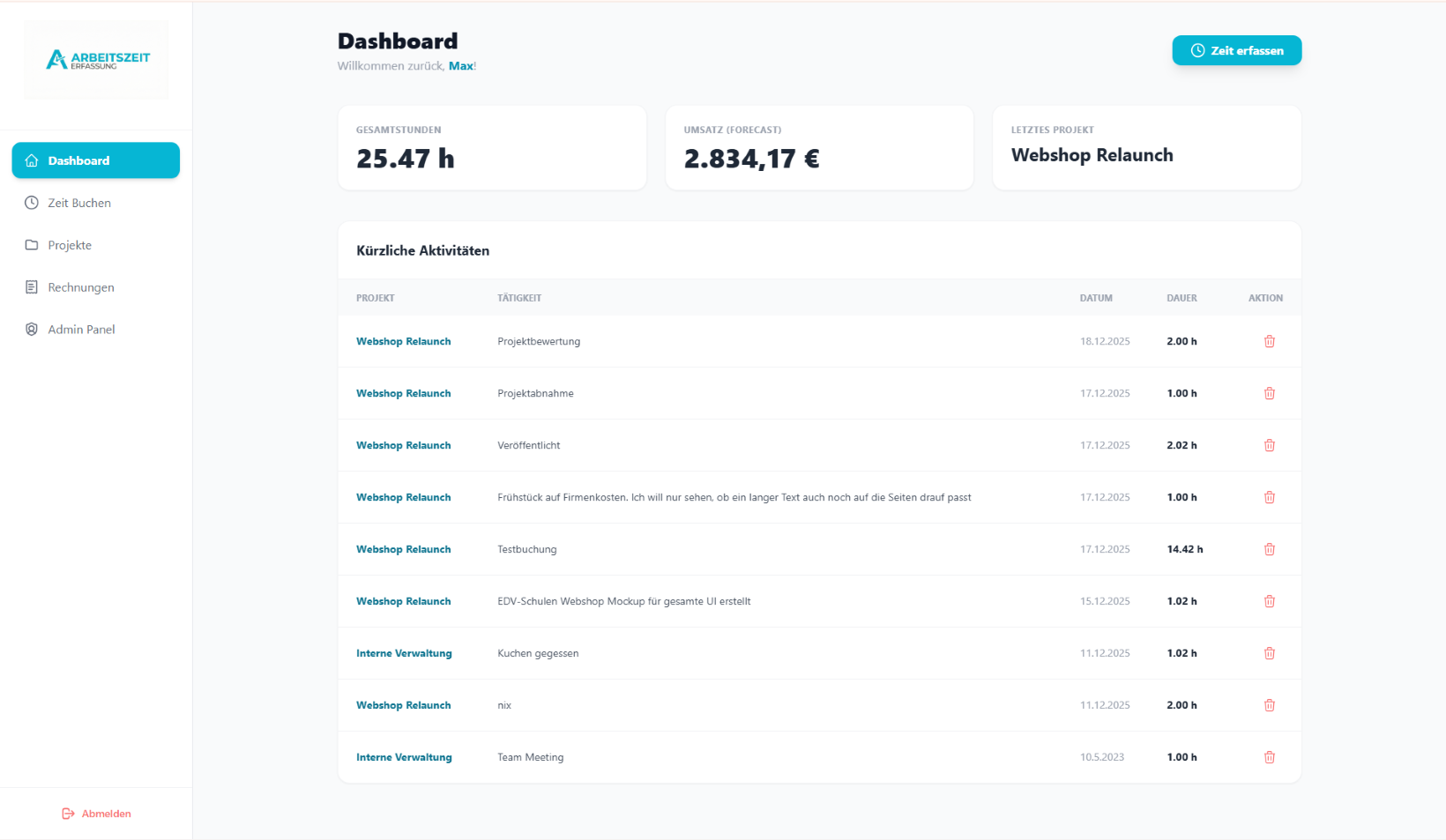1446x840 pixels.
Task: Click the Arbeitszeit Erfassung logo
Action: [x=96, y=60]
